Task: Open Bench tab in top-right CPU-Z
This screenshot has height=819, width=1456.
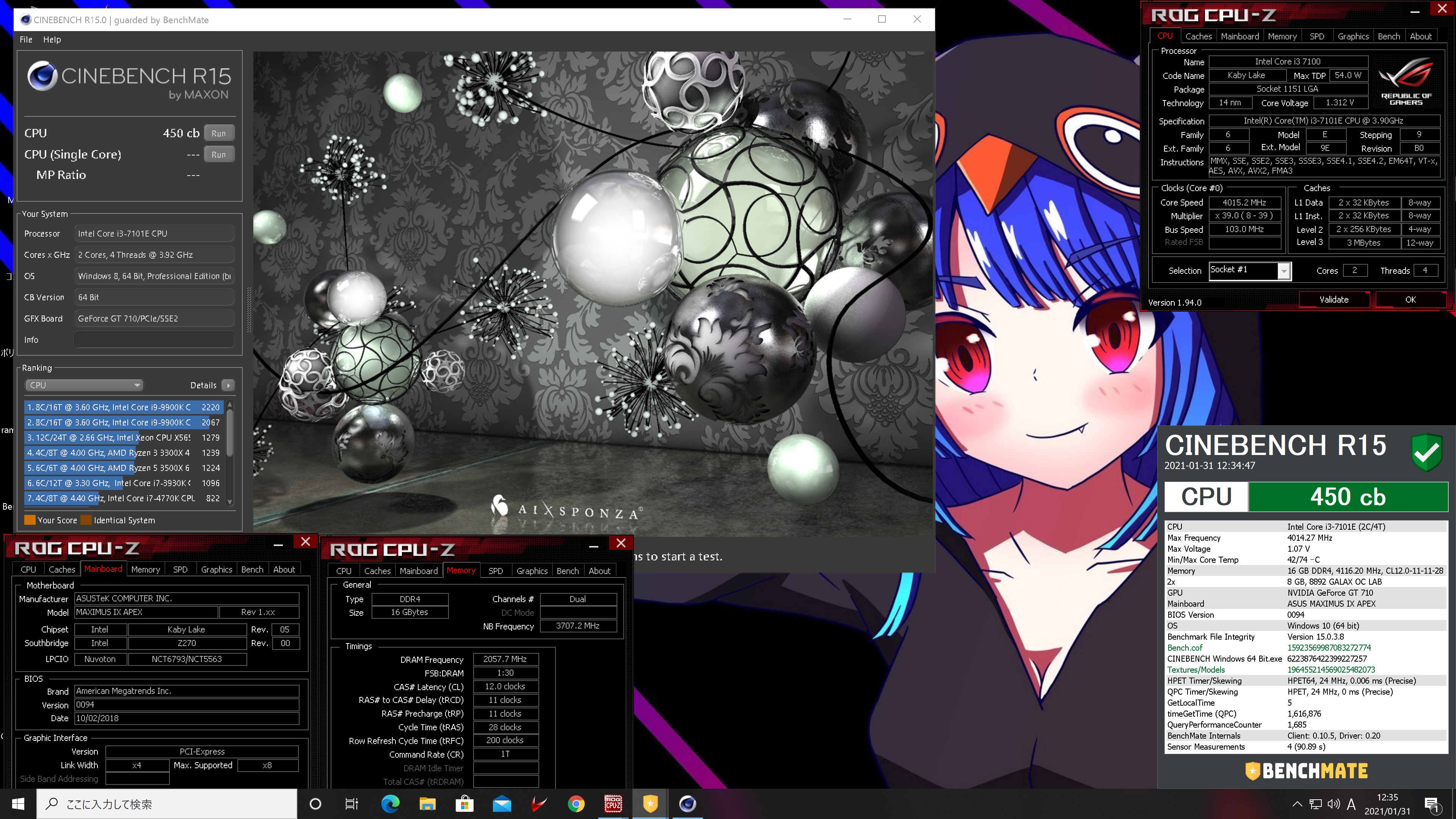Action: click(1389, 36)
